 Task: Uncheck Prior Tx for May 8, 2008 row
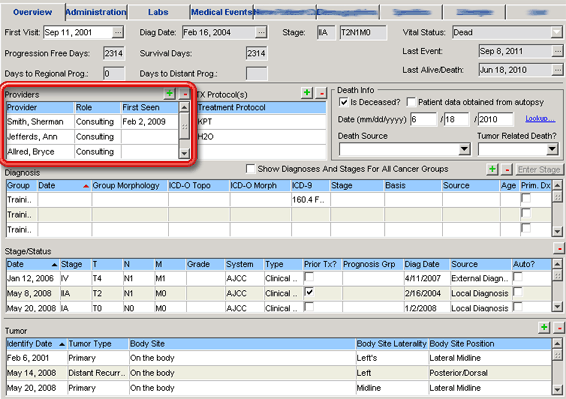click(x=309, y=292)
